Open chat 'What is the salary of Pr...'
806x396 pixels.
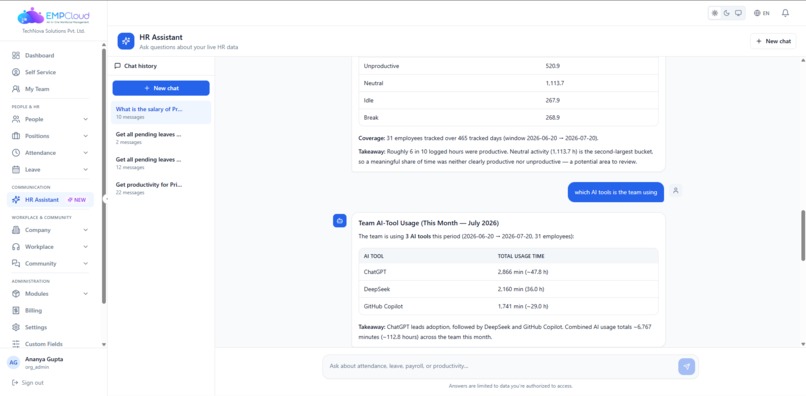[x=161, y=113]
